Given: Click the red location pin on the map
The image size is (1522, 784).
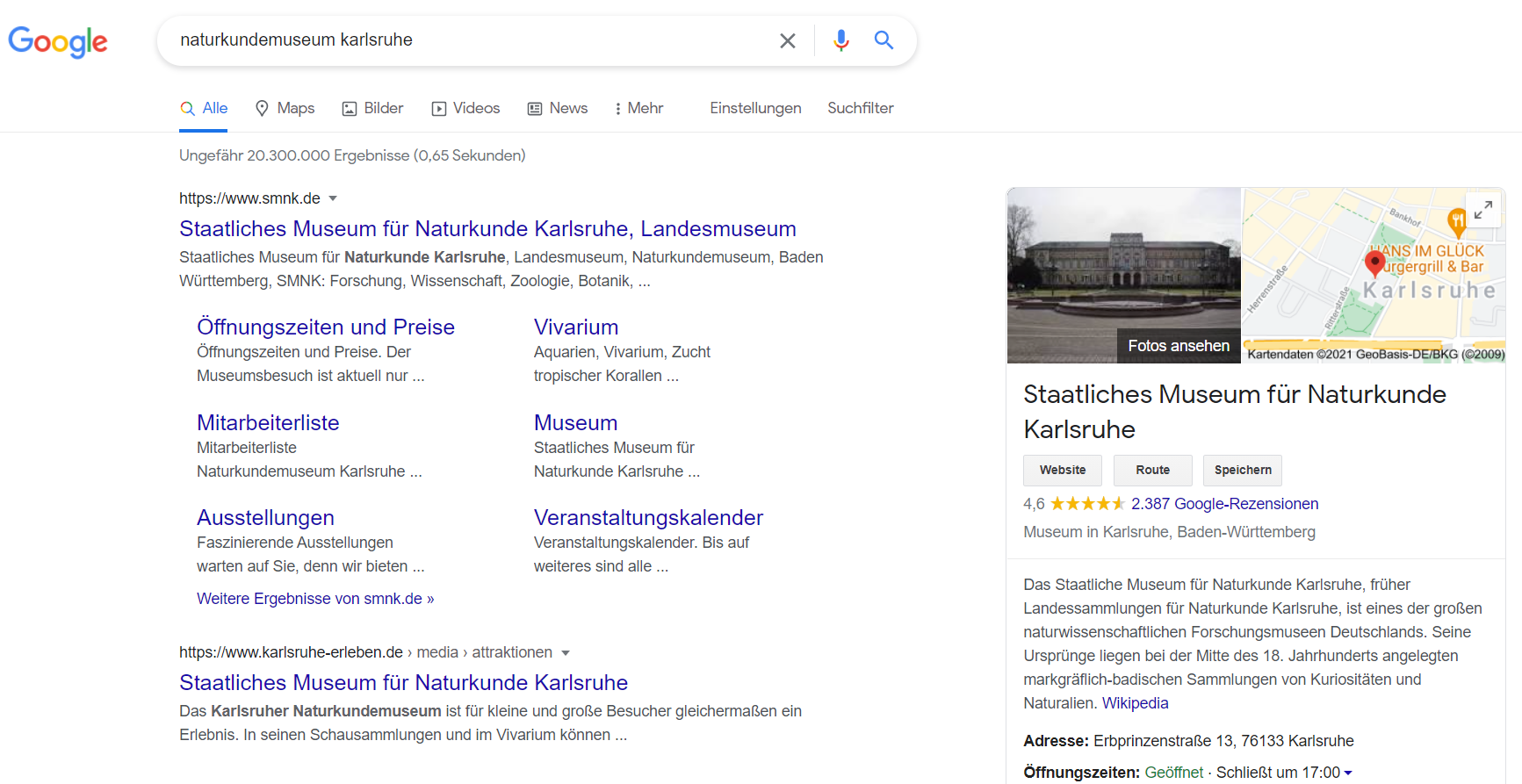Looking at the screenshot, I should (1374, 263).
